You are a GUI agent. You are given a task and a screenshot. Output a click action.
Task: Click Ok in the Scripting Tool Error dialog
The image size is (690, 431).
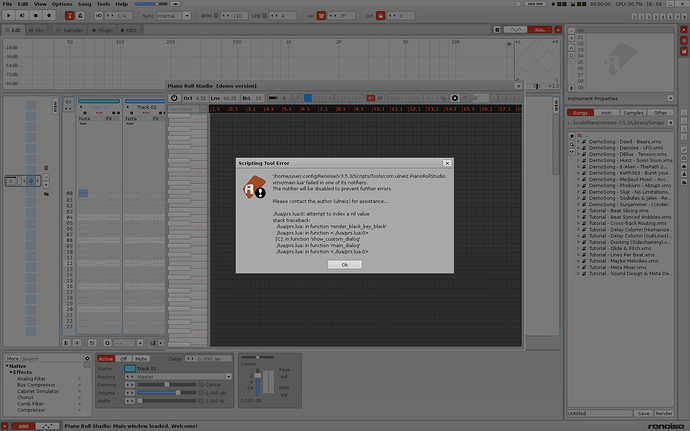tap(344, 265)
